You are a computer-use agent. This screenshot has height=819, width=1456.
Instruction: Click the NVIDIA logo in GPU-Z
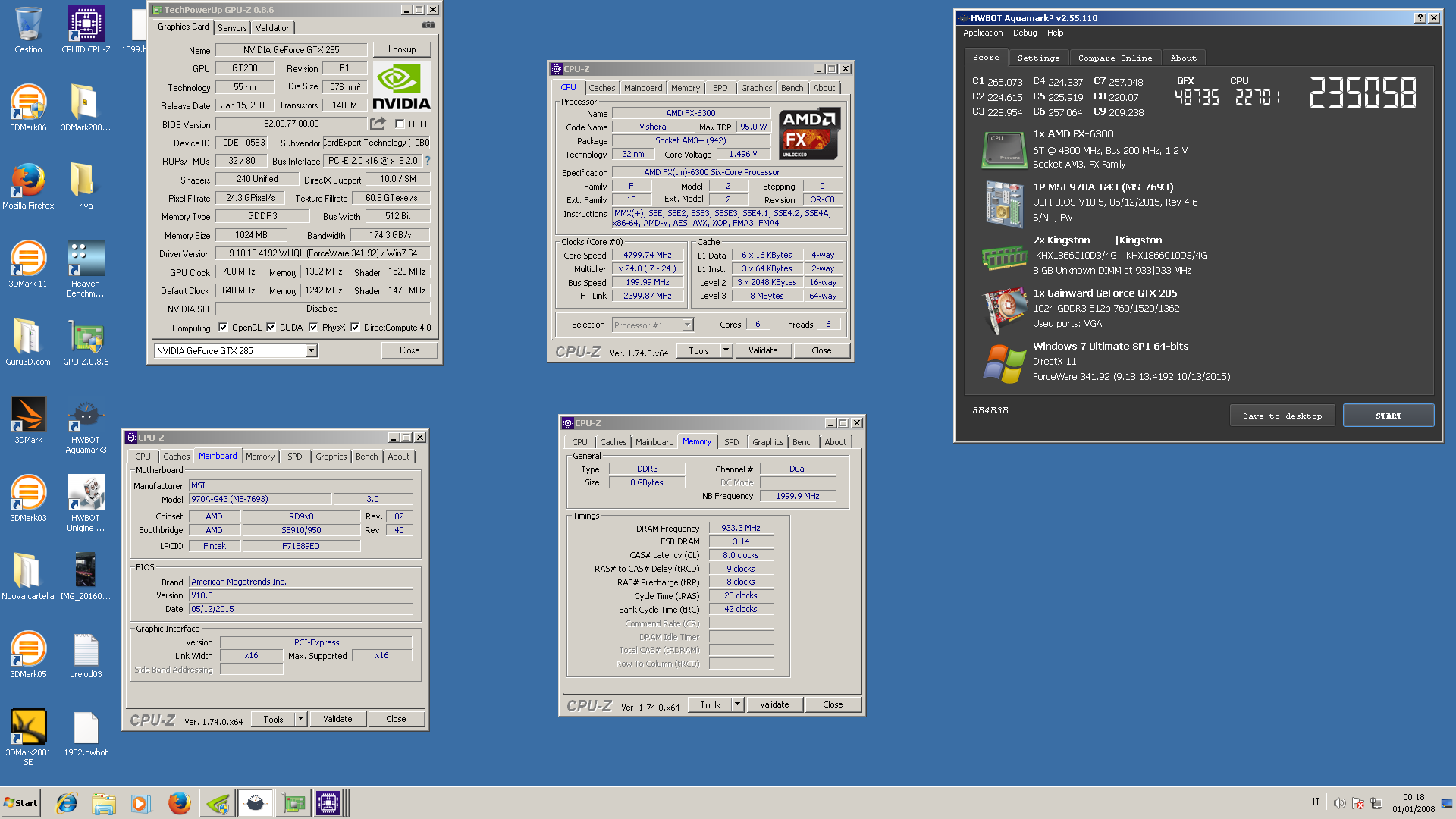[x=401, y=87]
